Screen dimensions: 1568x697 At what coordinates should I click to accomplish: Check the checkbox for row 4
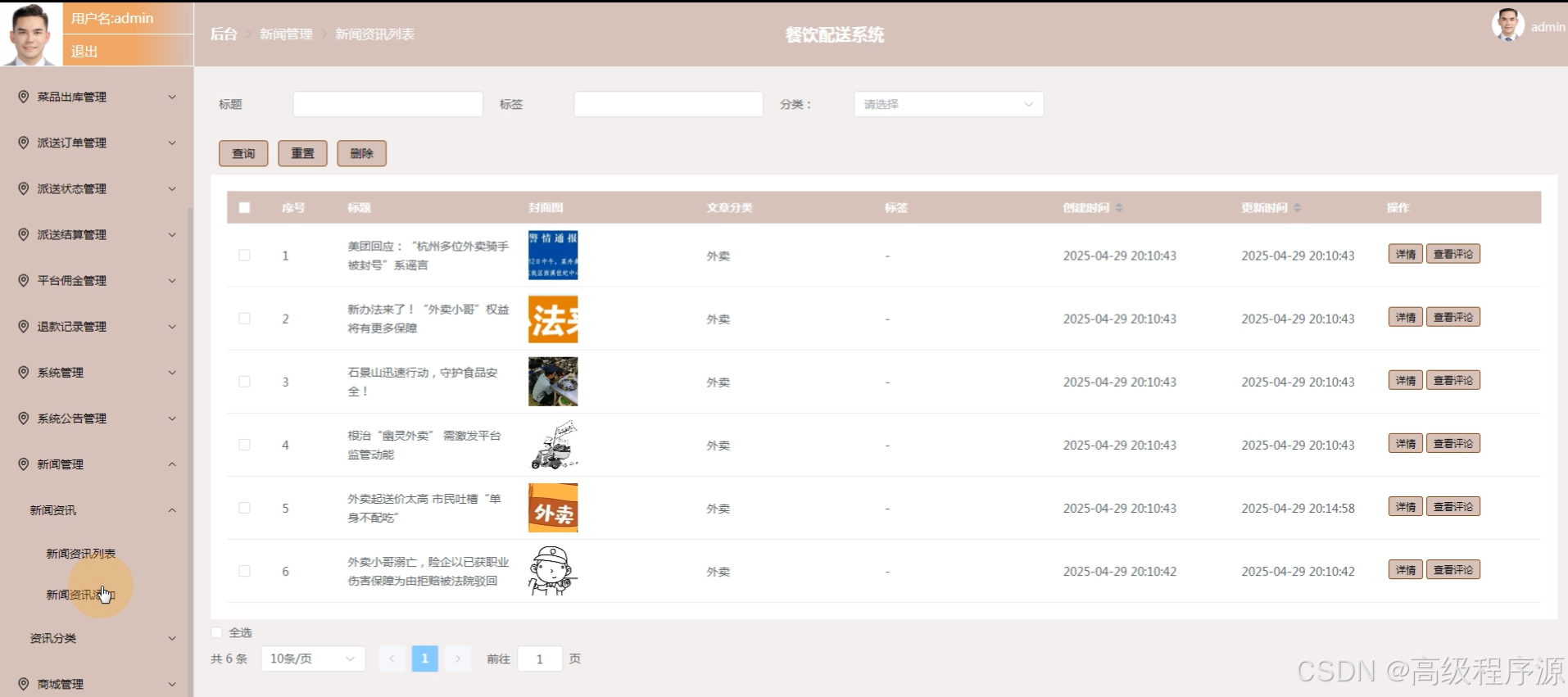pyautogui.click(x=244, y=445)
